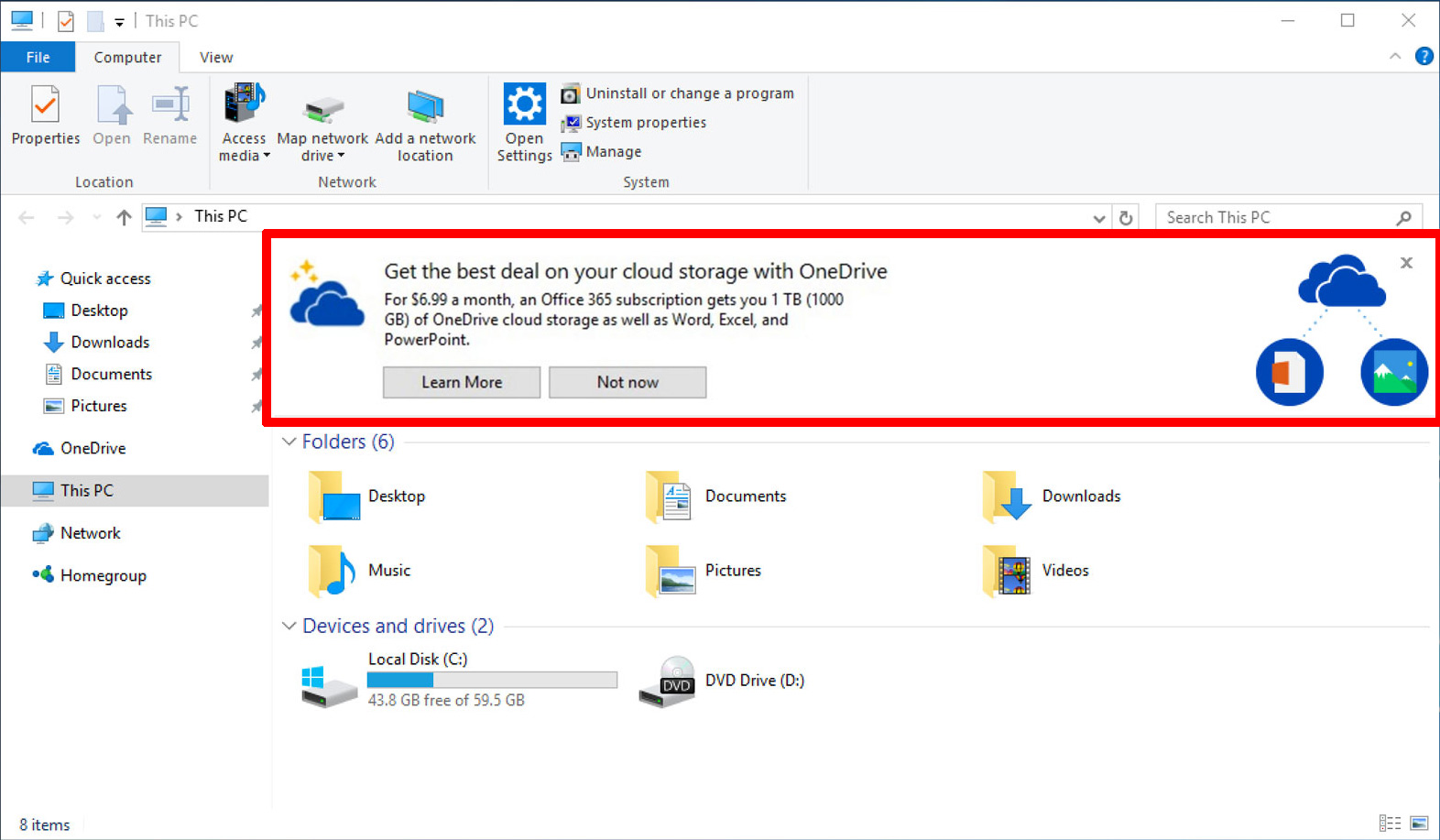1440x840 pixels.
Task: Click Not now in OneDrive banner
Action: point(627,382)
